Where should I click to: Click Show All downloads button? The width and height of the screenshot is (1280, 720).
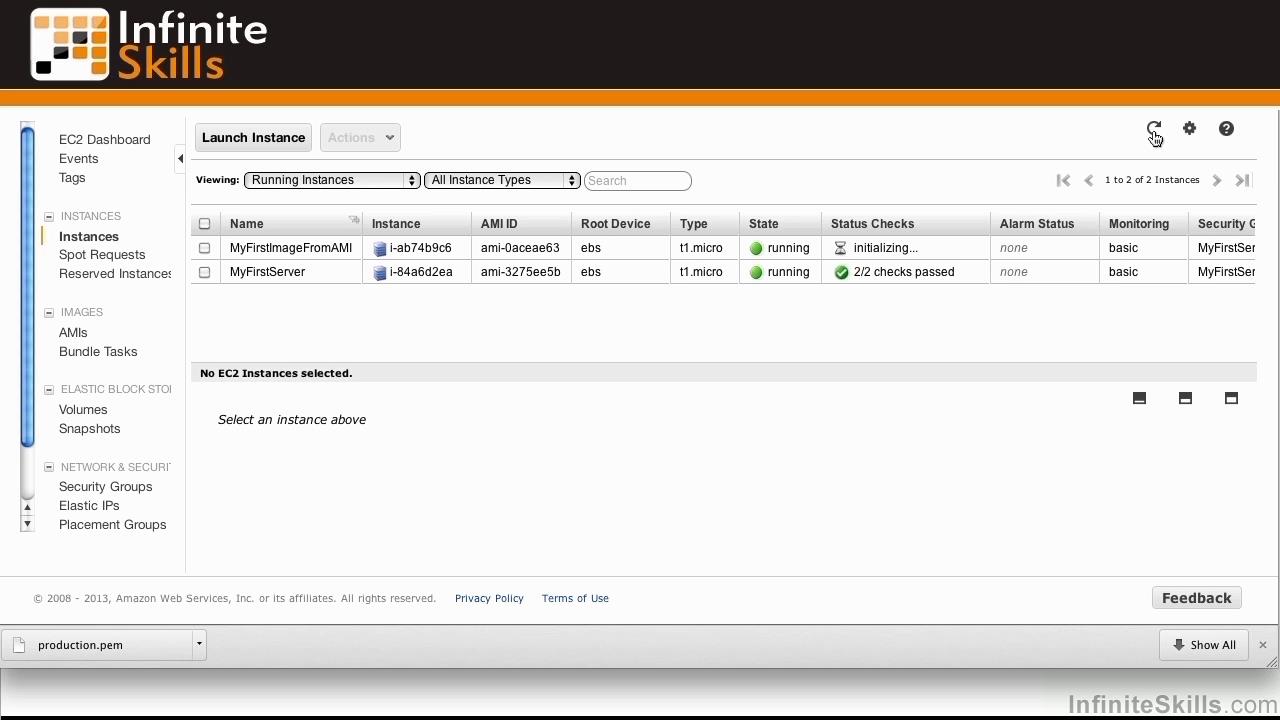[x=1204, y=645]
